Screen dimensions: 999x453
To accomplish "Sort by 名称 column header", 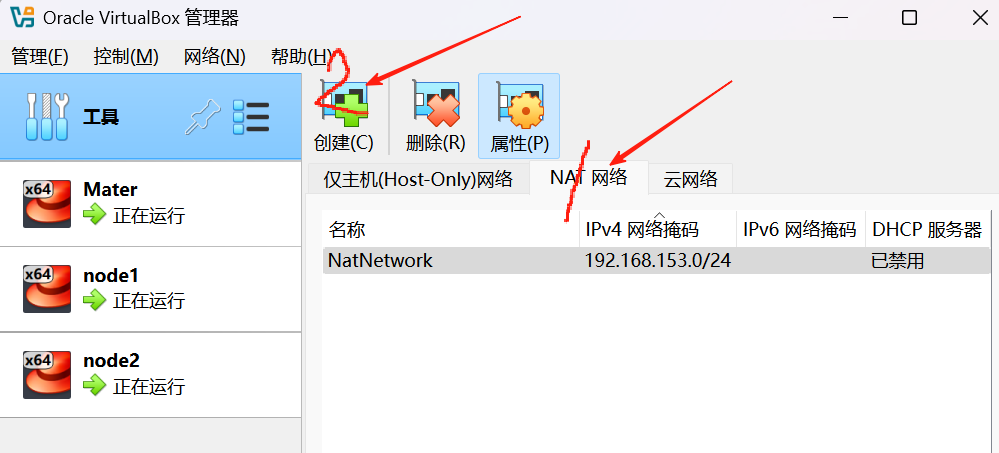I will coord(450,229).
